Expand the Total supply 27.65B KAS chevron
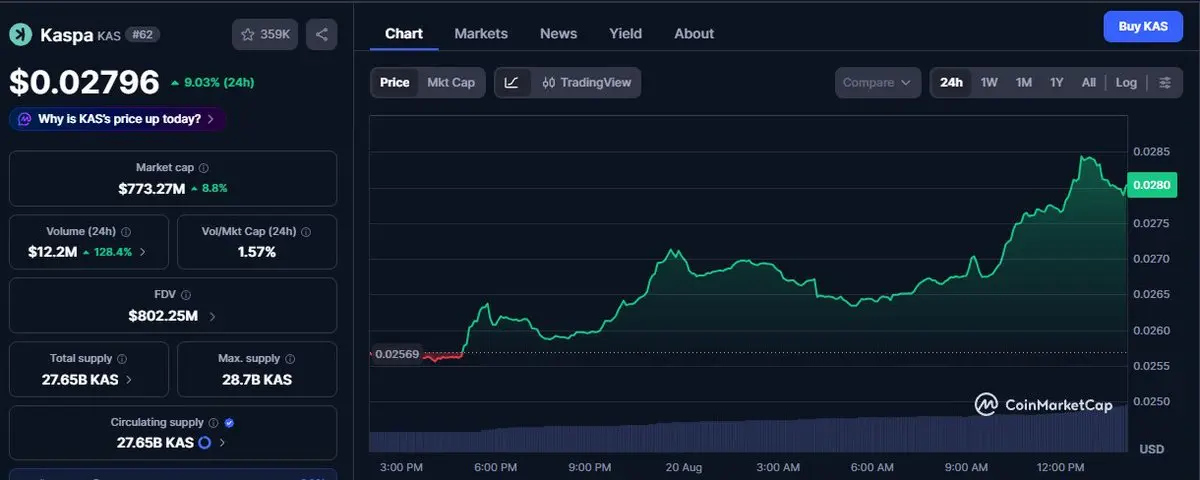The image size is (1200, 480). point(130,380)
